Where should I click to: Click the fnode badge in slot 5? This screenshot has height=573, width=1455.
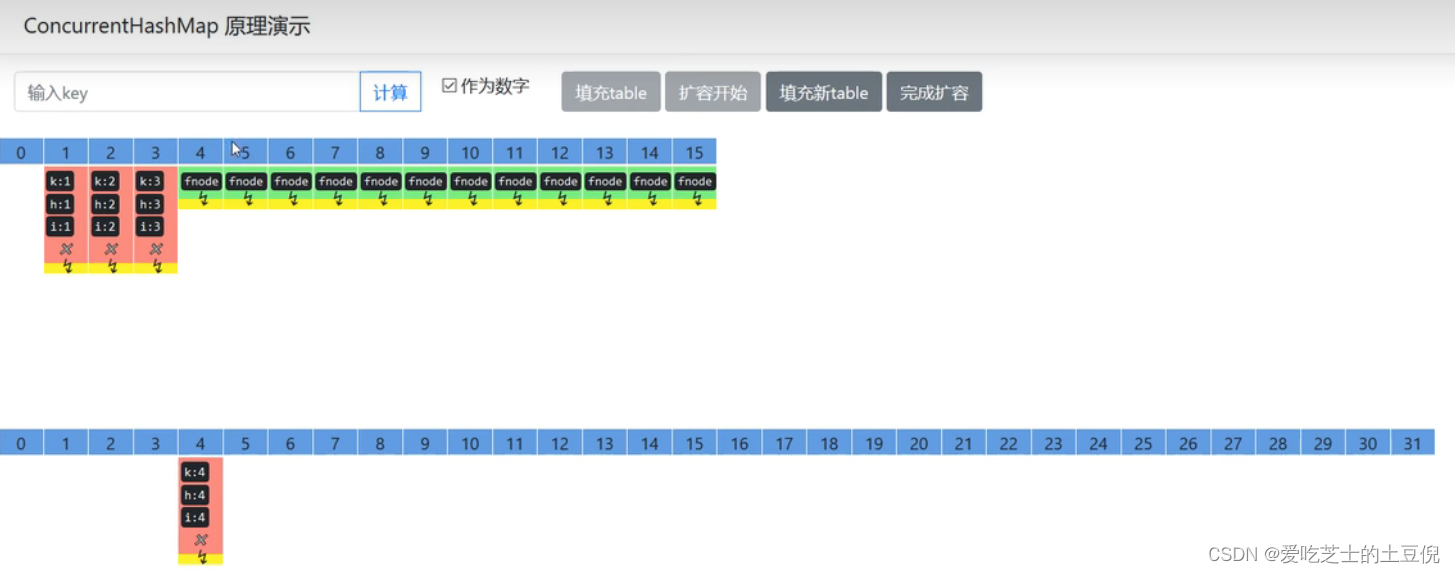click(x=246, y=181)
